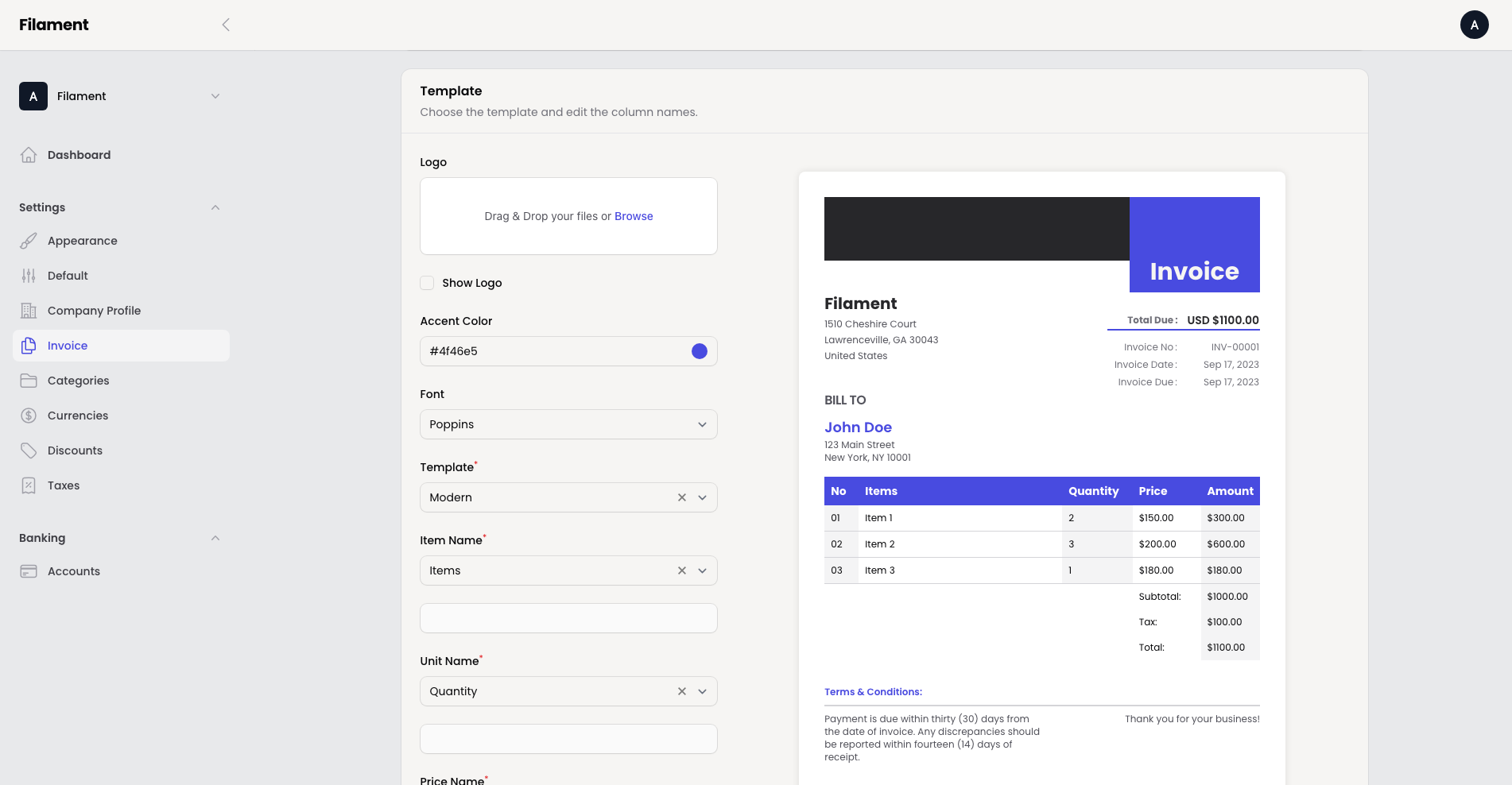Click the Amount column header
Screen dimensions: 1512x785
[x=1230, y=491]
